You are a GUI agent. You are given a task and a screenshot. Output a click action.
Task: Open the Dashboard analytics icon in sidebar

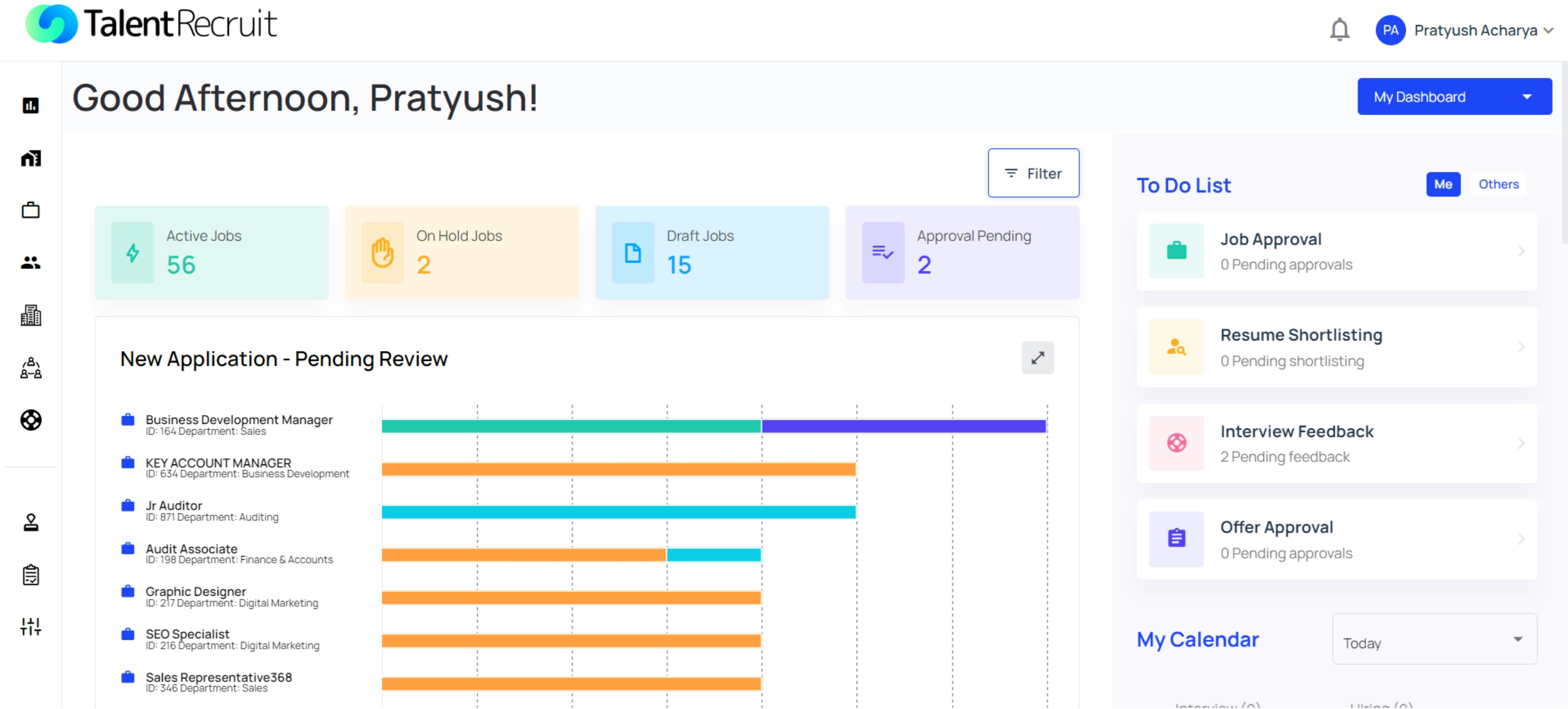click(30, 105)
